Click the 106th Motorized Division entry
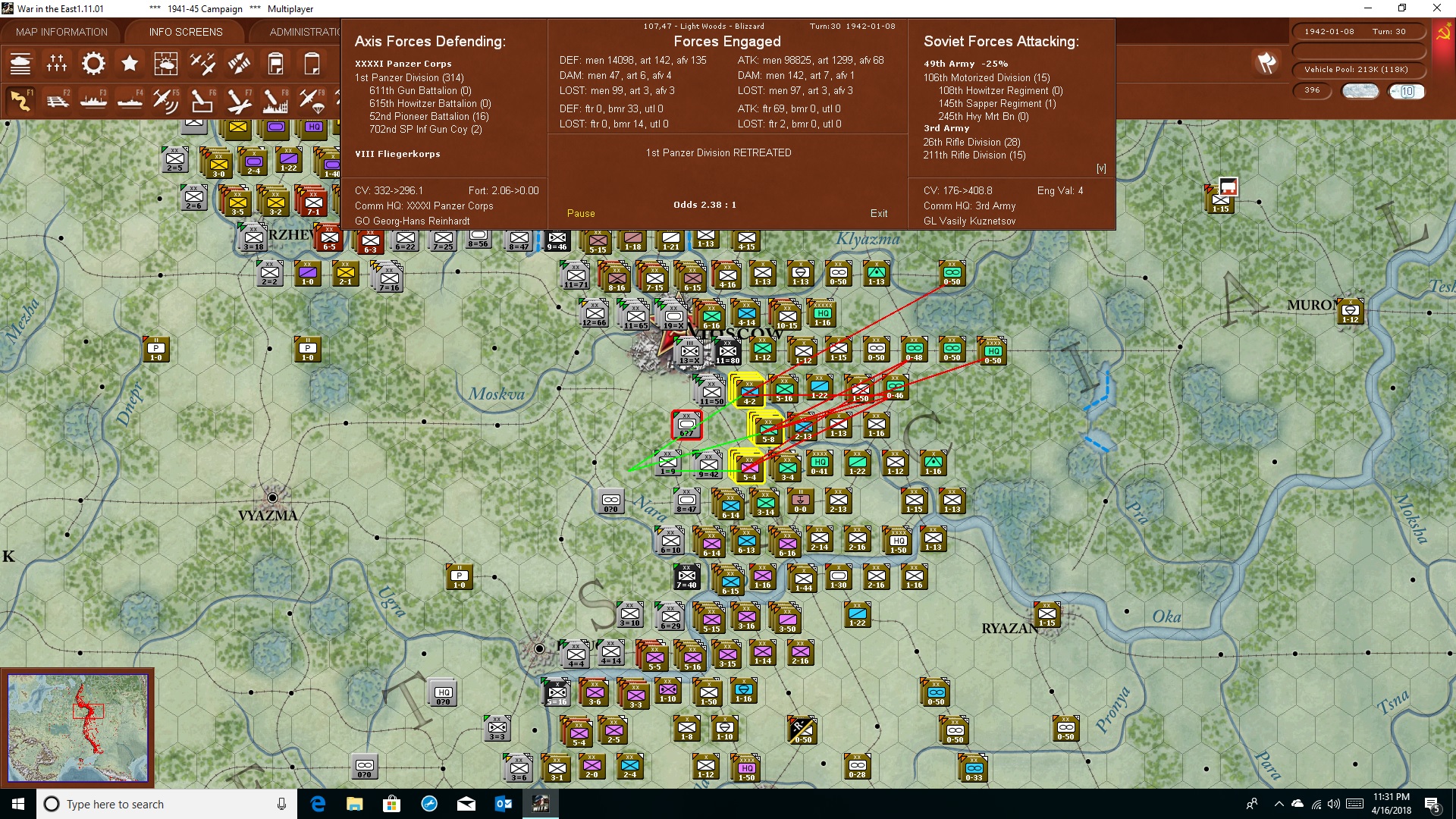 coord(987,77)
